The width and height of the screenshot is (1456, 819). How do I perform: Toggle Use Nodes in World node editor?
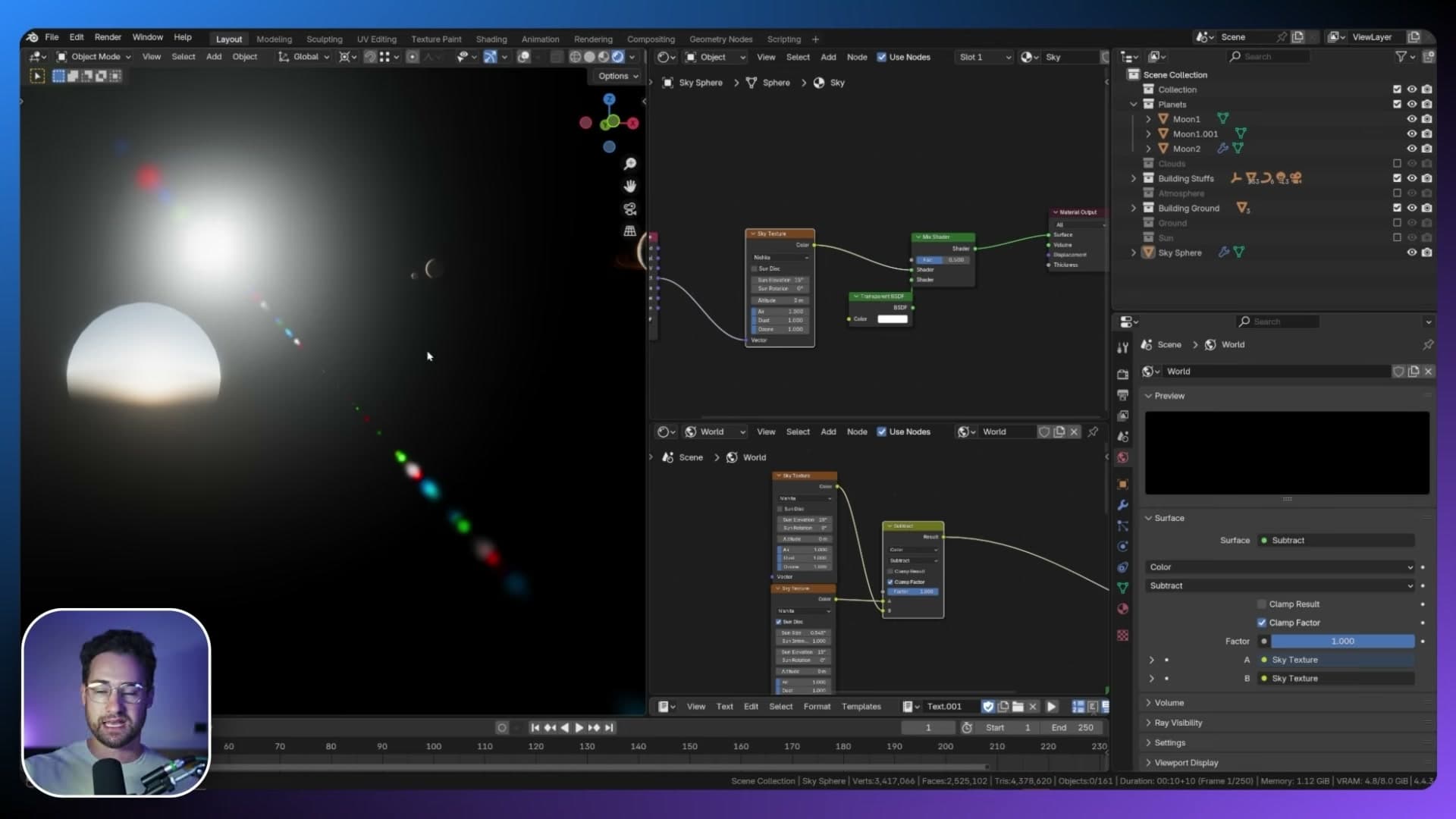point(882,431)
